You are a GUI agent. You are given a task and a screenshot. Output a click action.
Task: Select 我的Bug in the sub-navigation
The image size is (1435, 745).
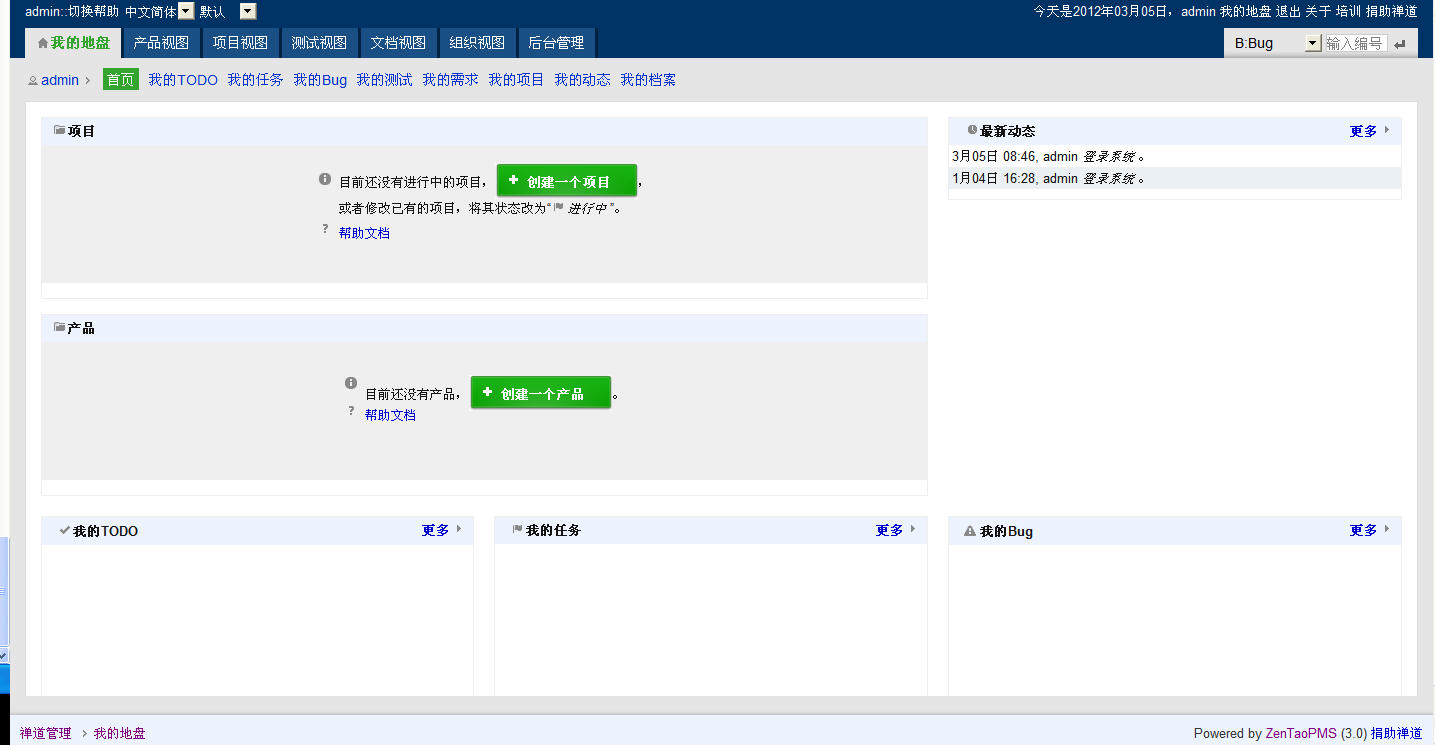pyautogui.click(x=320, y=80)
